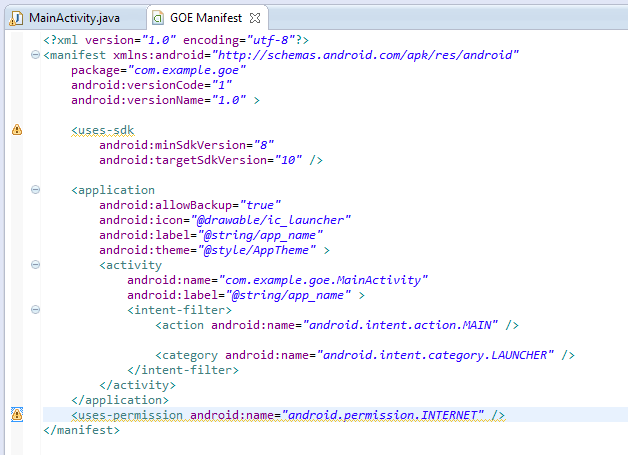
Task: Click the action android.intent.action.MAIN line
Action: coord(337,325)
